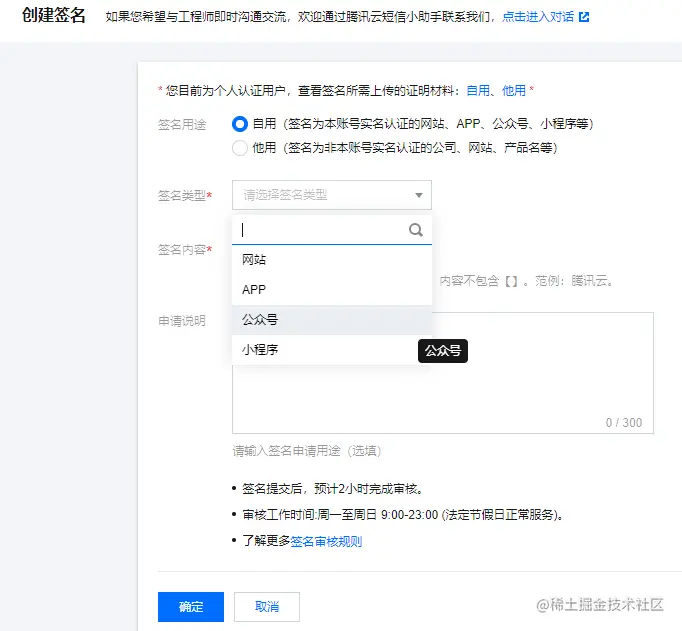
Task: Click the 自用 proof materials link
Action: (x=477, y=90)
